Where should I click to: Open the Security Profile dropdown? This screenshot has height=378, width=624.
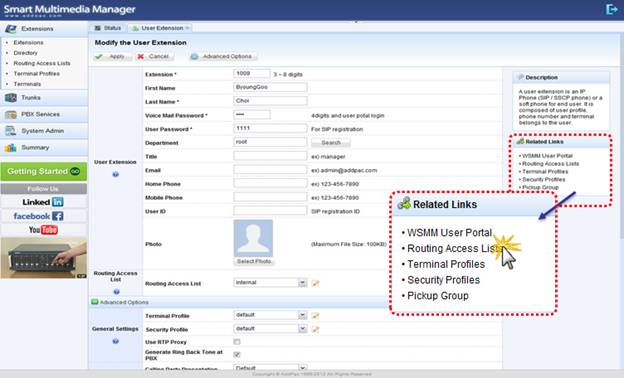270,329
